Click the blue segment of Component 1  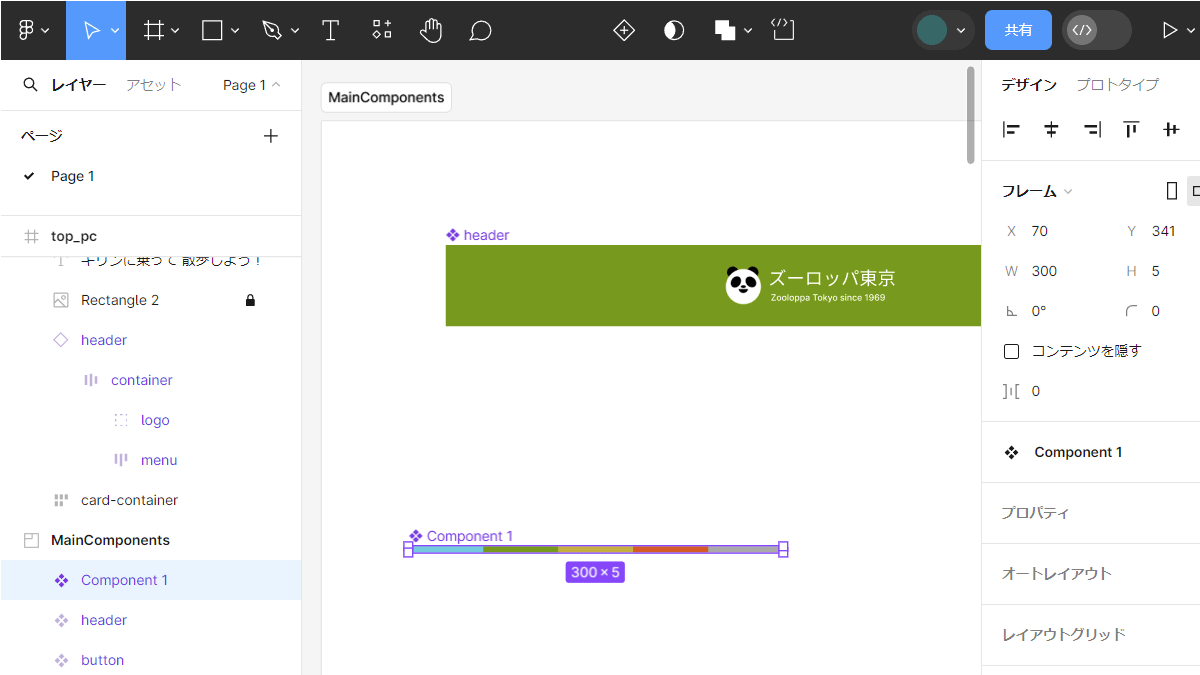click(448, 549)
